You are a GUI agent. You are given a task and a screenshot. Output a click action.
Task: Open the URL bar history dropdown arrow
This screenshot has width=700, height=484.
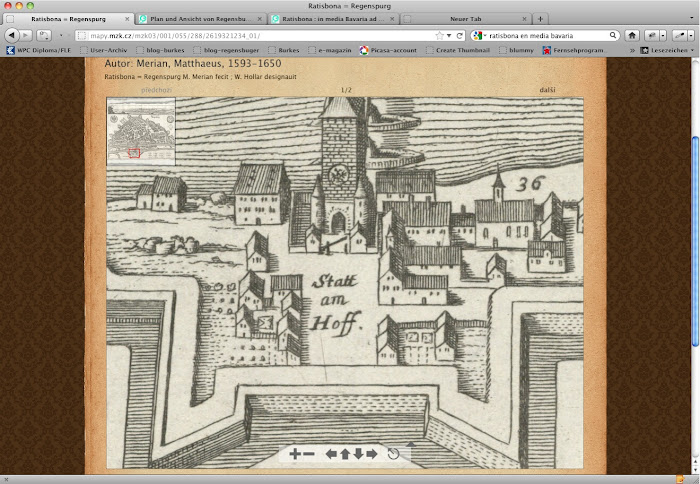[x=449, y=35]
